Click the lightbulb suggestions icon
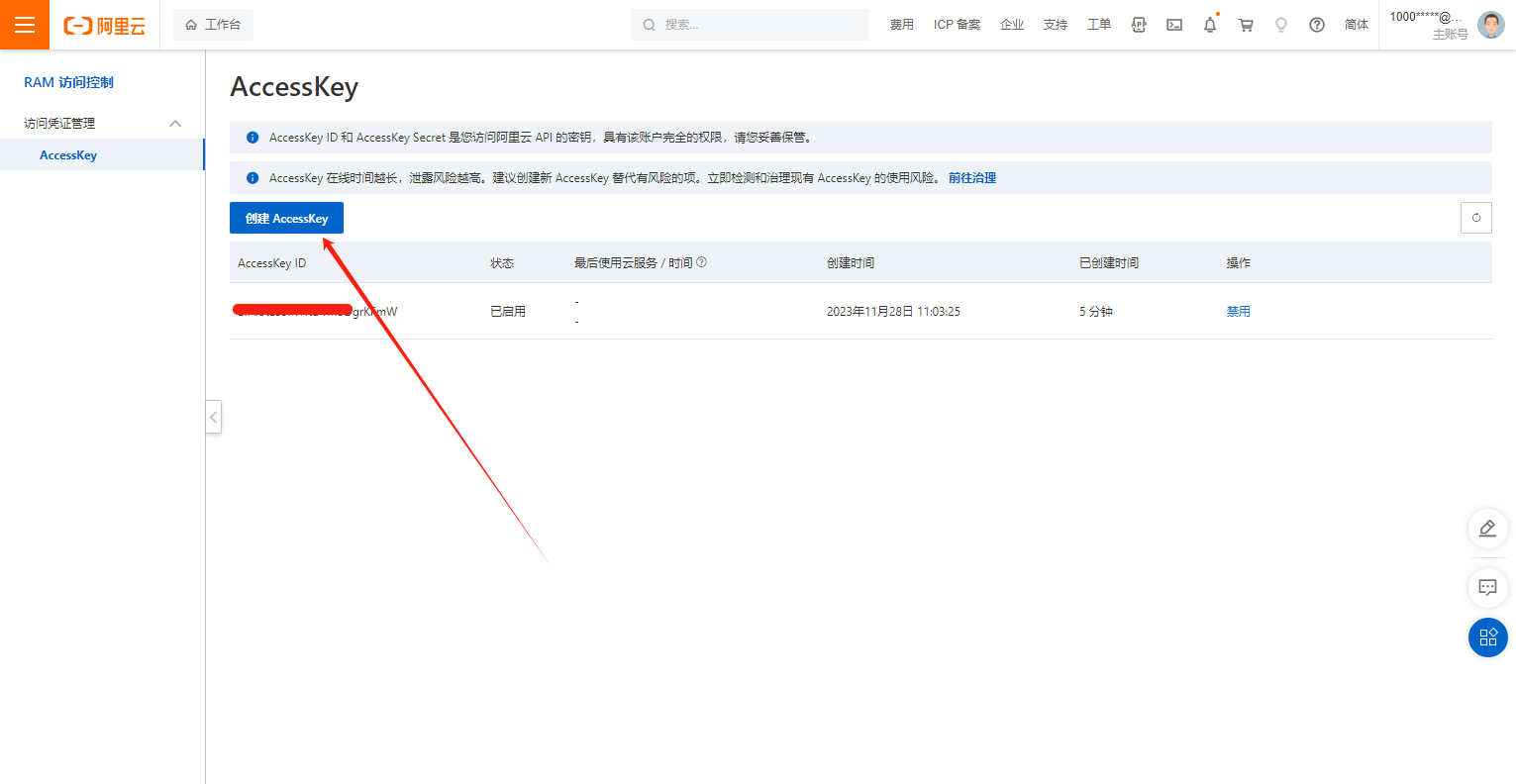Viewport: 1516px width, 784px height. coord(1281,25)
